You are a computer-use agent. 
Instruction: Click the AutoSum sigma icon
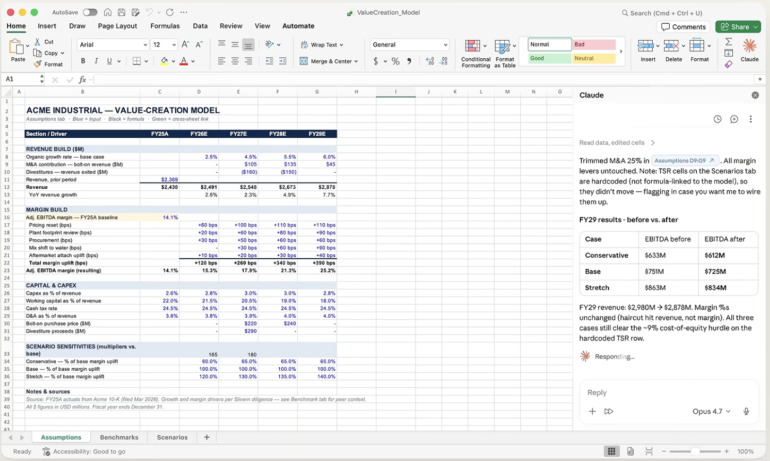pyautogui.click(x=729, y=41)
